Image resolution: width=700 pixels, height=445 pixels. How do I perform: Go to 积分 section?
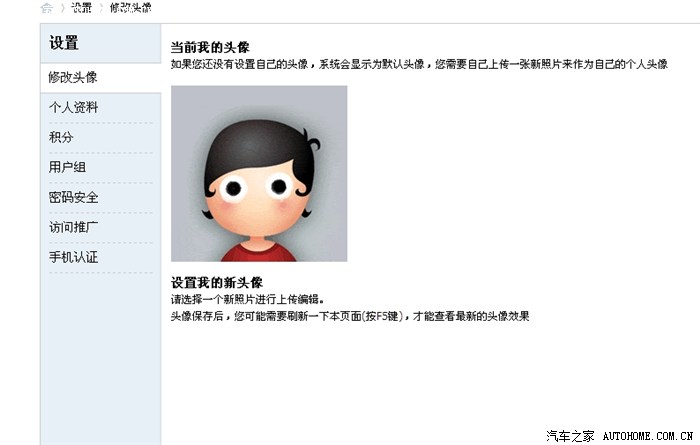pos(61,137)
